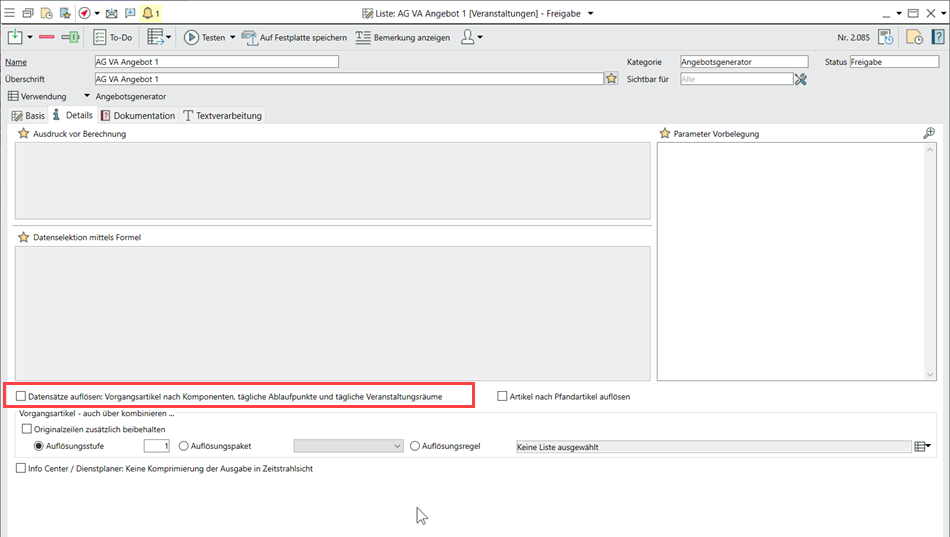Switch to the Dokumentation tab

138,116
